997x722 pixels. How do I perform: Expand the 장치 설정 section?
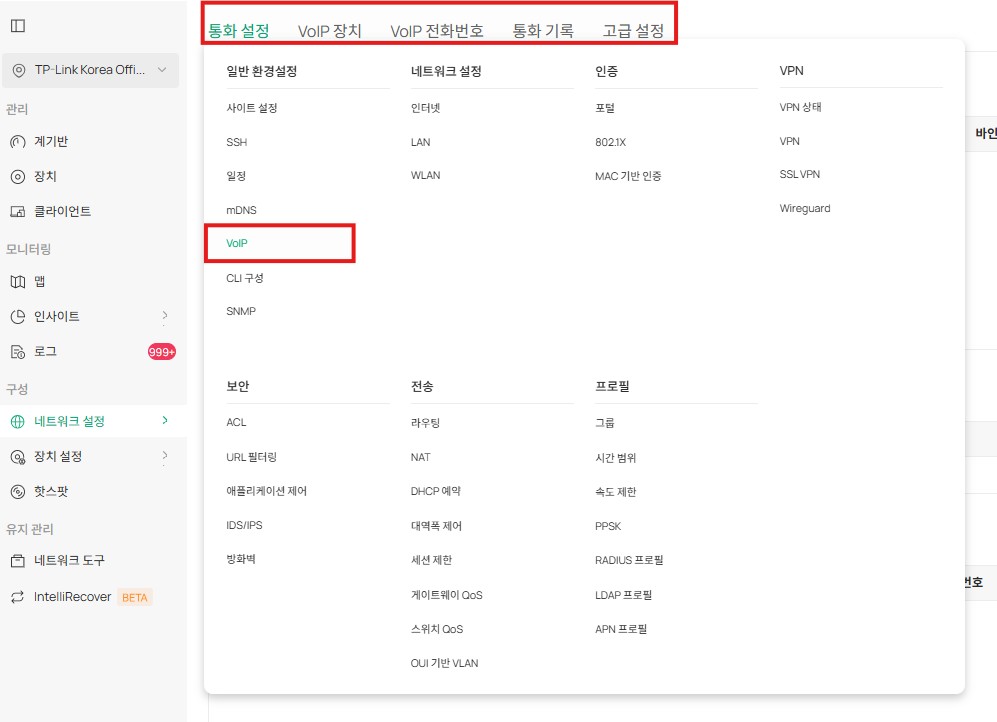click(x=60, y=456)
